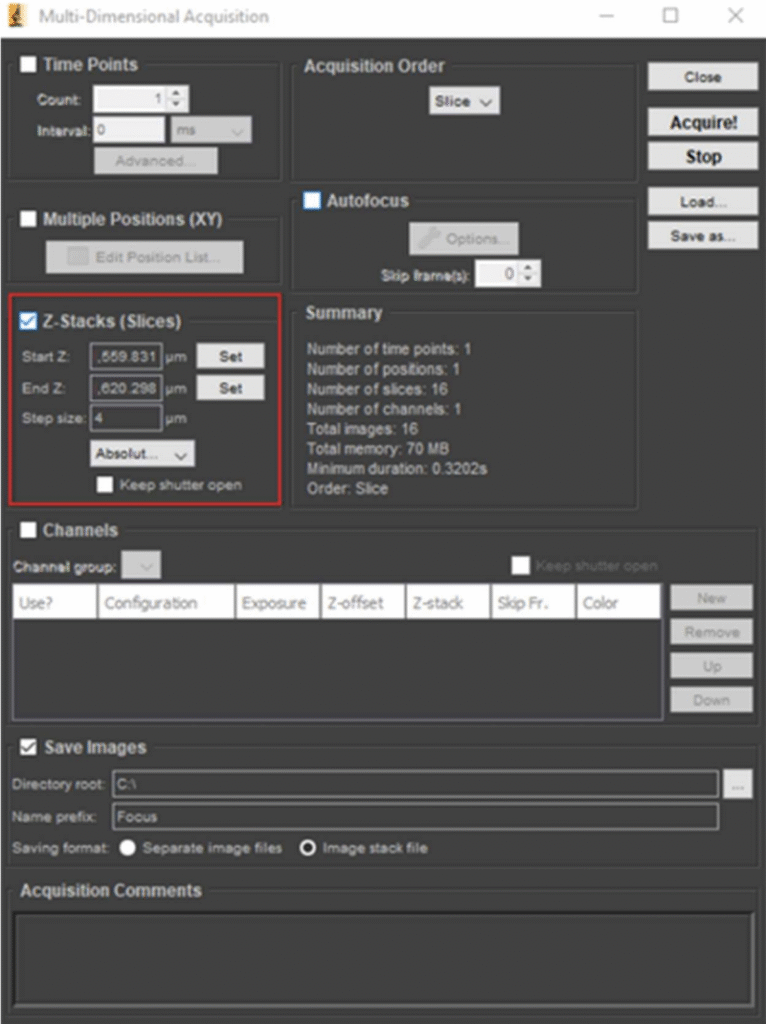Increment the time points Count spinner

pos(177,93)
